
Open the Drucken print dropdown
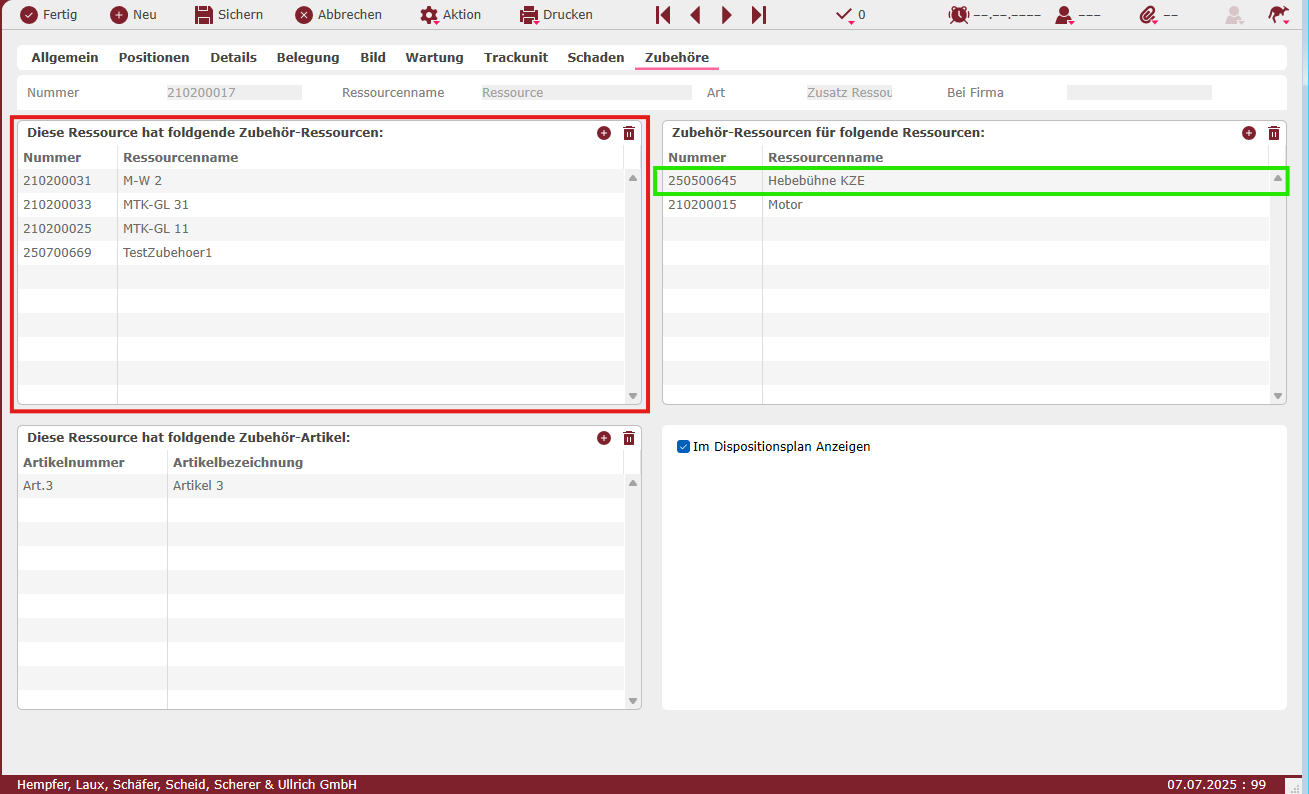click(x=556, y=15)
